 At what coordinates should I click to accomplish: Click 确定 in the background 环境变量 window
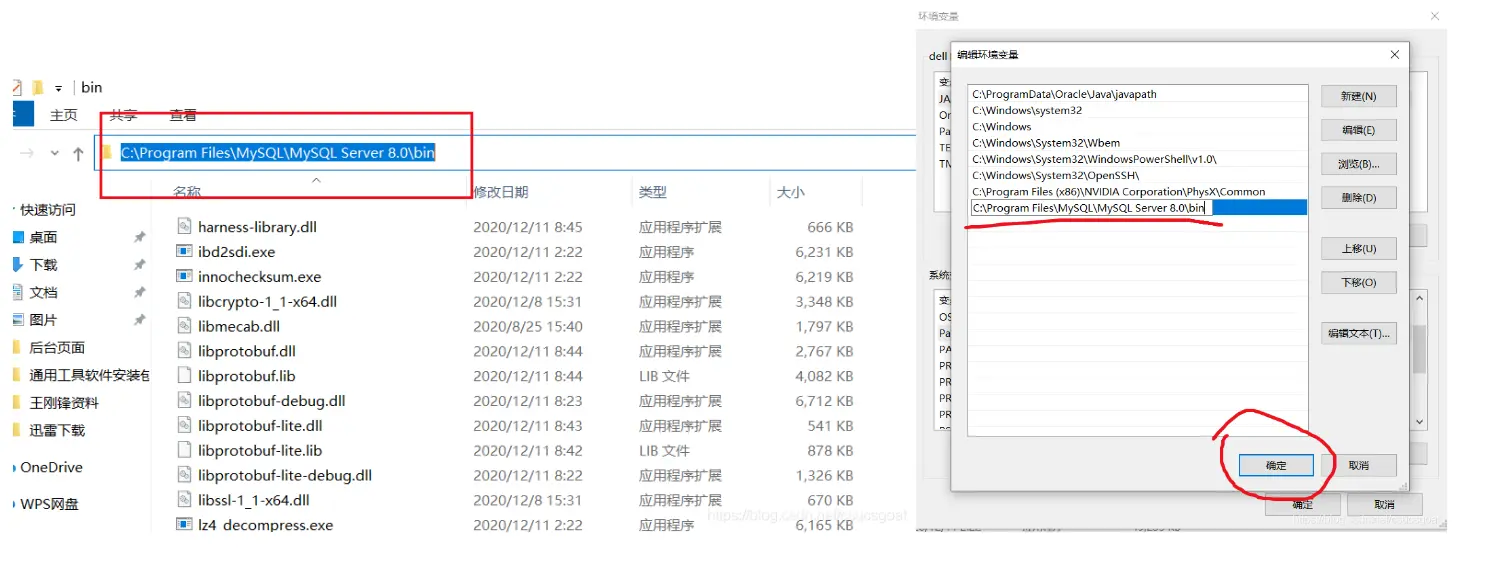pyautogui.click(x=1302, y=505)
